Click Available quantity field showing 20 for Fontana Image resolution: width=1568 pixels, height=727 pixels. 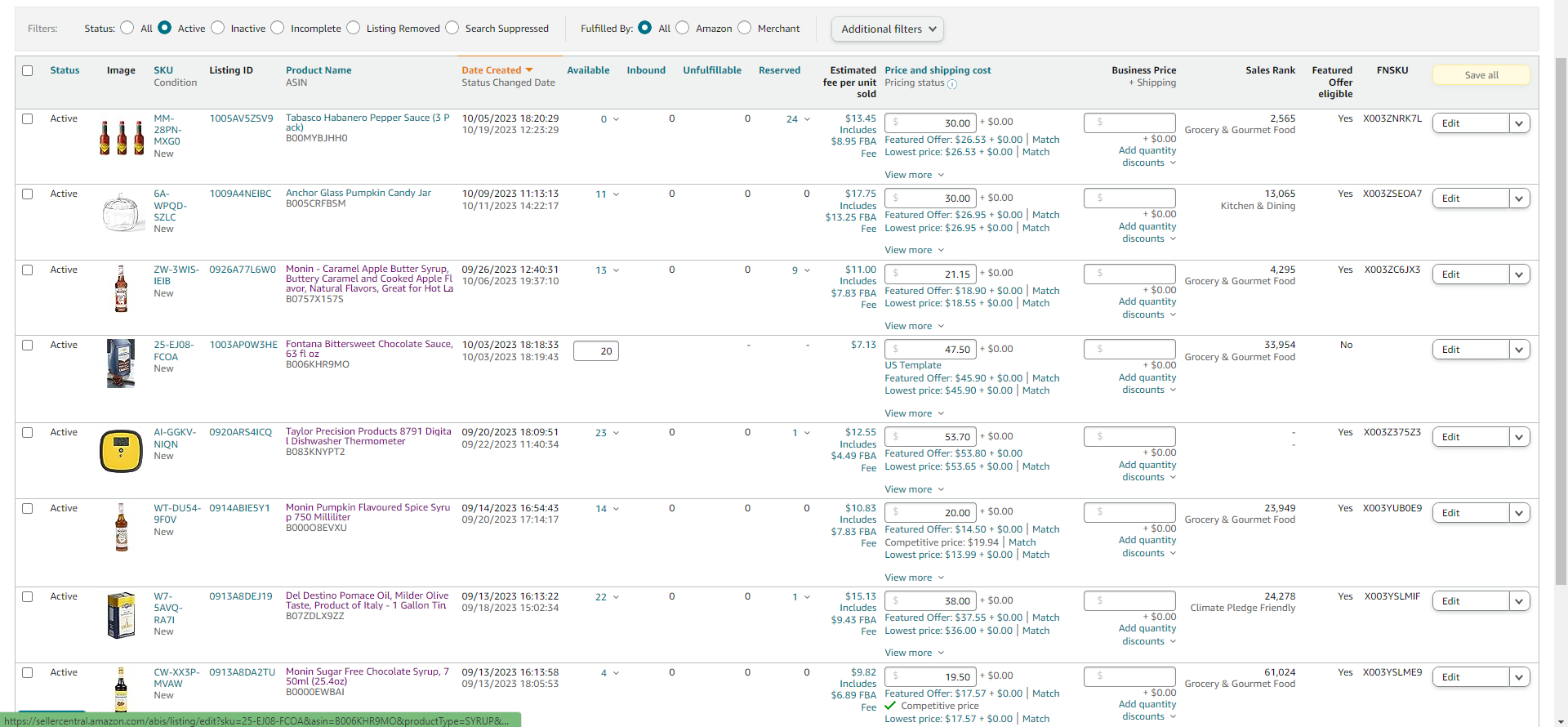[x=596, y=351]
